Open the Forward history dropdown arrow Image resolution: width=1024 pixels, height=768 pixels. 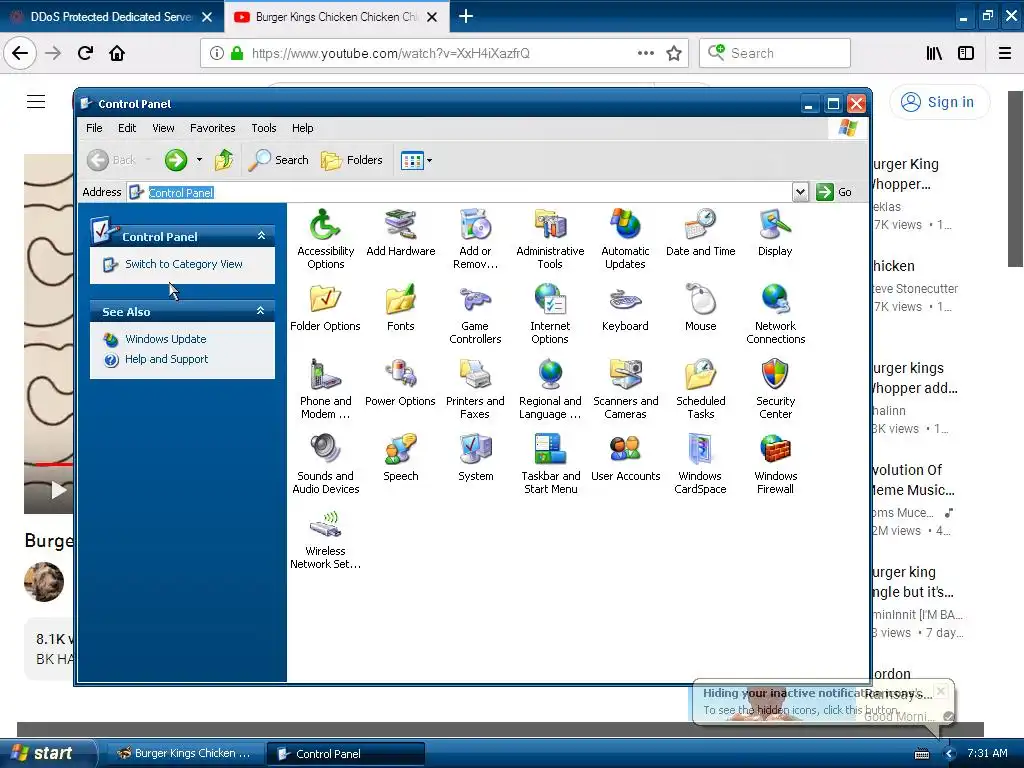coord(199,159)
